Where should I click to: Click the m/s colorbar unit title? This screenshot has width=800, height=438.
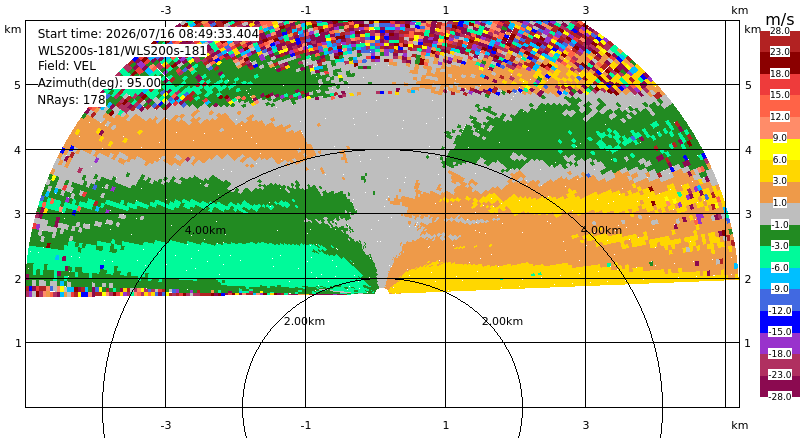tap(780, 19)
